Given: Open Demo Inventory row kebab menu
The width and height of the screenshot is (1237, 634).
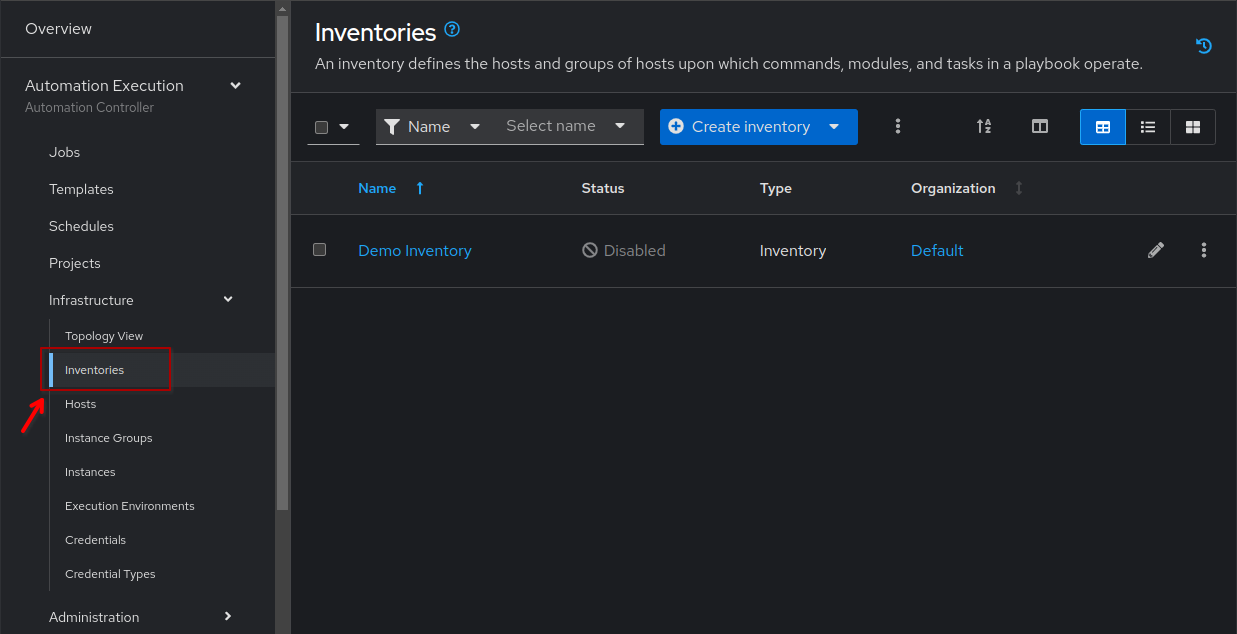Looking at the screenshot, I should click(1204, 250).
